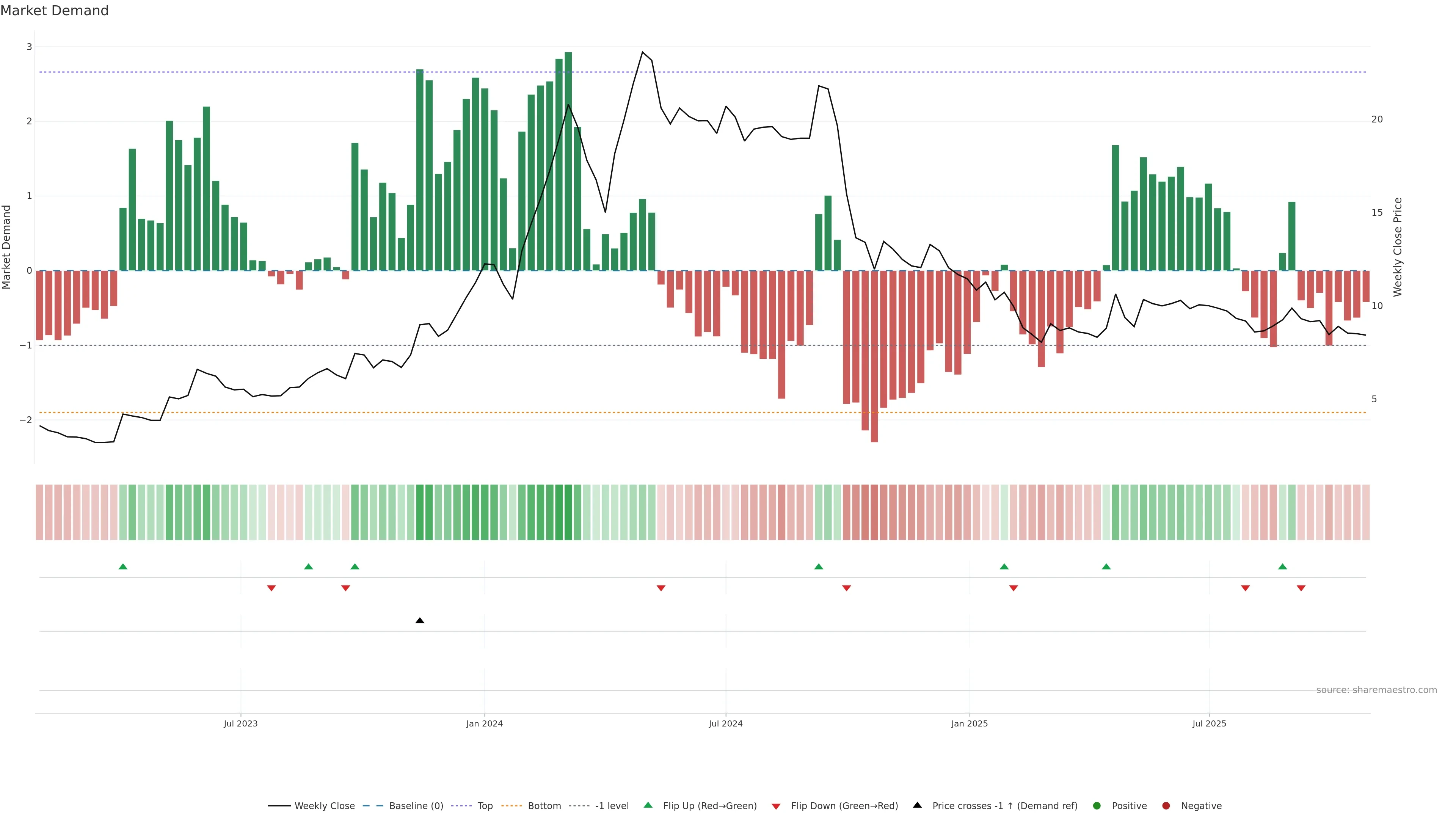The image size is (1456, 819).
Task: Click the rightmost green flip-up triangle marker
Action: 1282,566
